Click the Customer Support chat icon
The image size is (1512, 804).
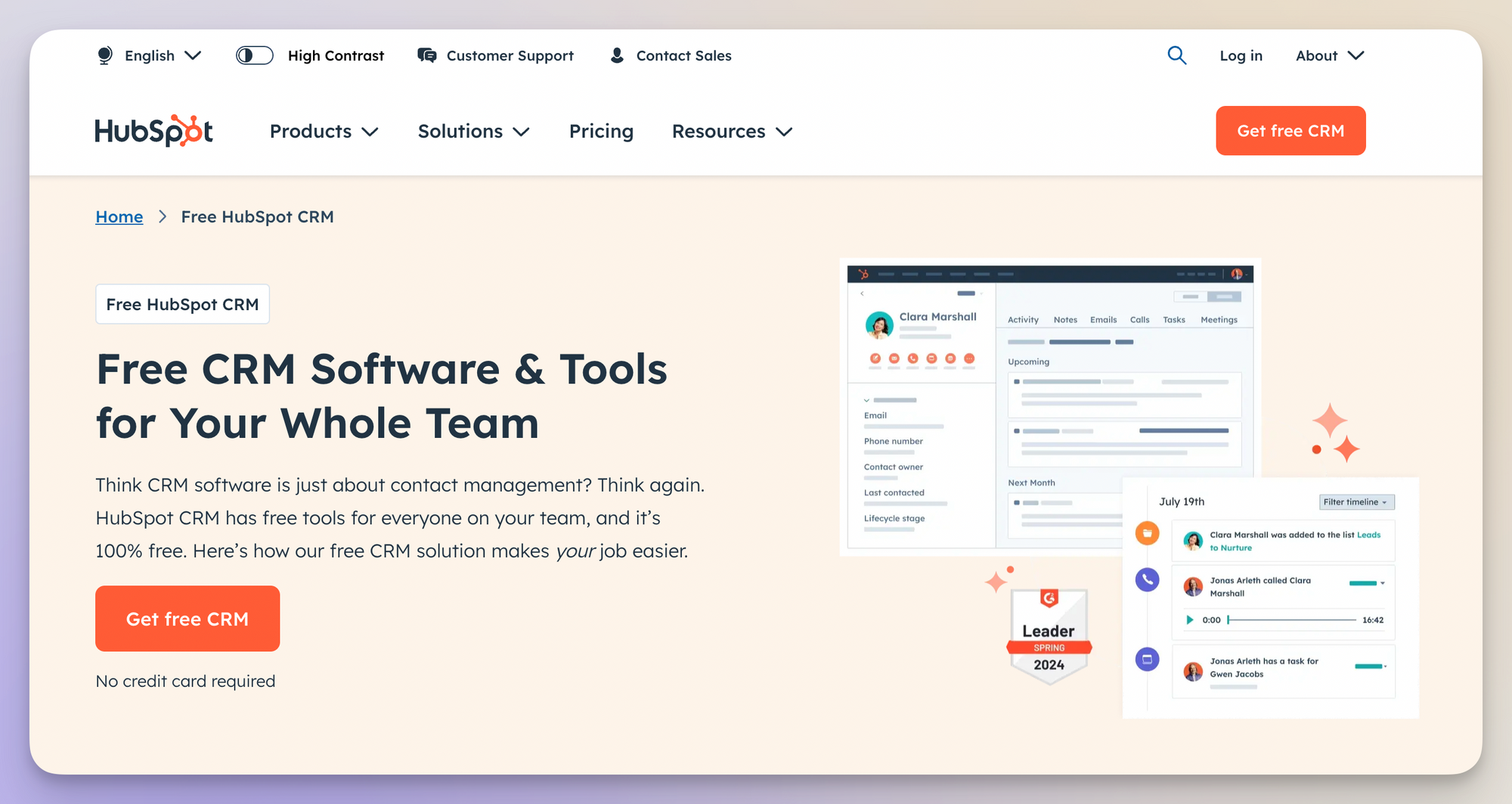[427, 55]
